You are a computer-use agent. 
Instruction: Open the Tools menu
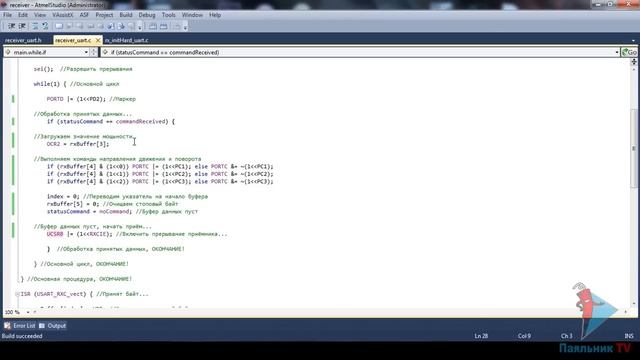pyautogui.click(x=169, y=15)
